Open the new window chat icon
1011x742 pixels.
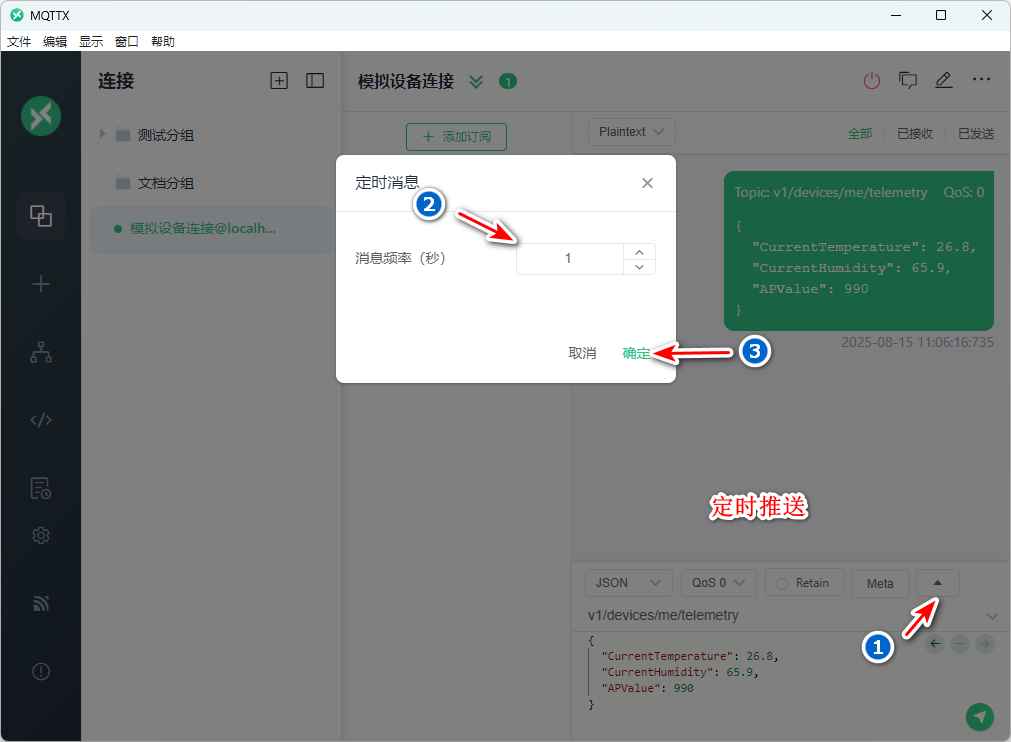[x=908, y=81]
